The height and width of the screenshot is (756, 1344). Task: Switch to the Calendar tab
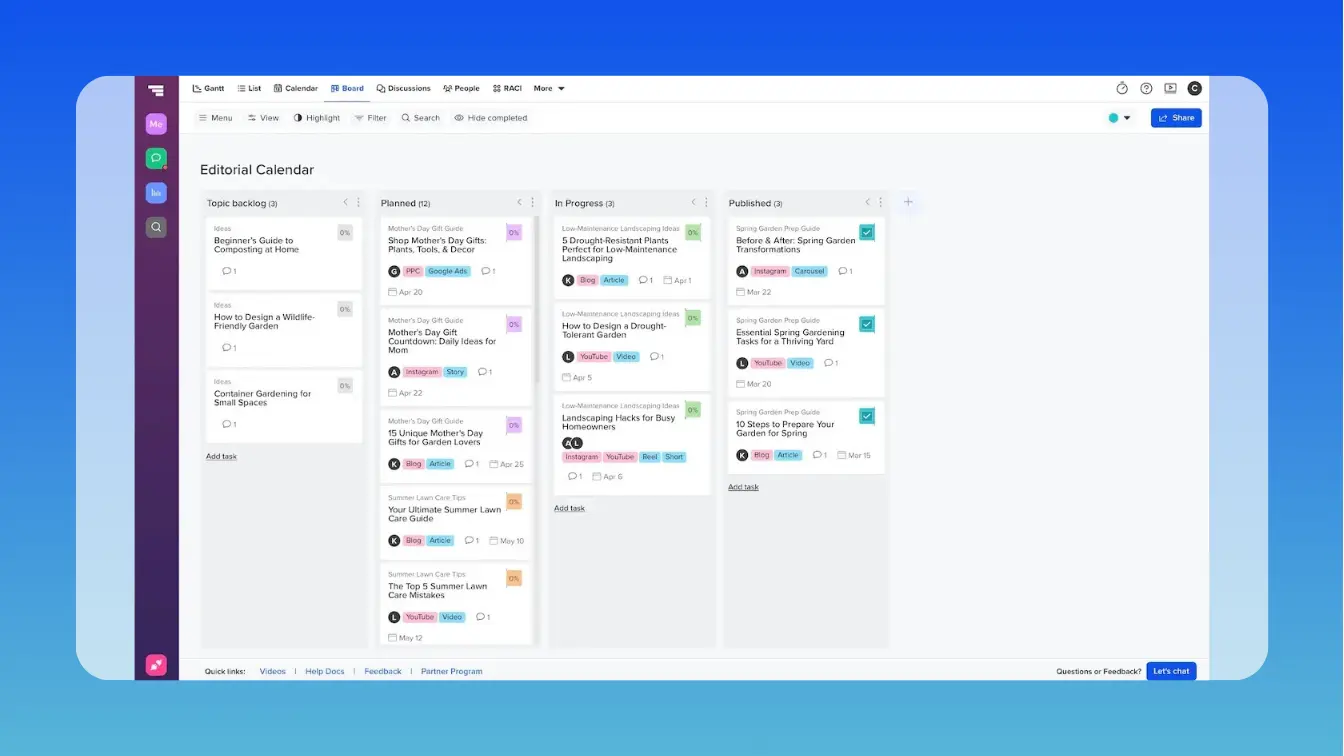[296, 88]
